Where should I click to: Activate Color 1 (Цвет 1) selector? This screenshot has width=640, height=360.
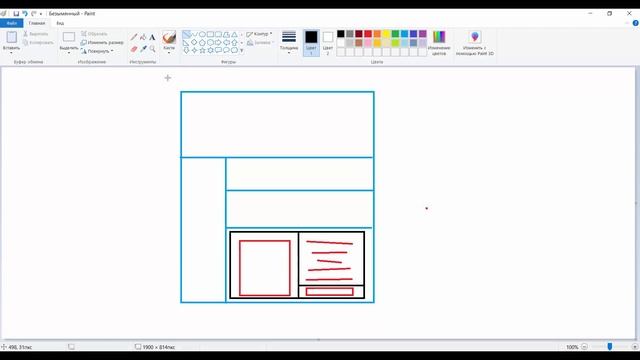pos(311,42)
